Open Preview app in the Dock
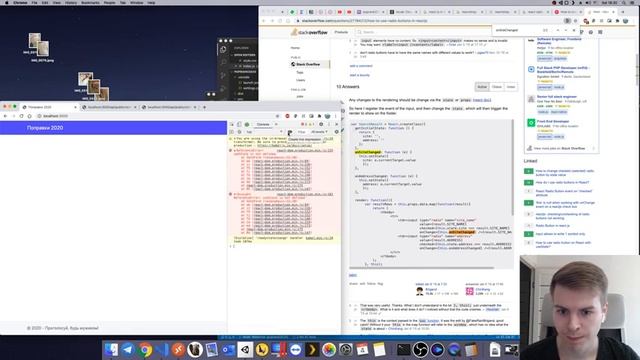 coord(211,350)
